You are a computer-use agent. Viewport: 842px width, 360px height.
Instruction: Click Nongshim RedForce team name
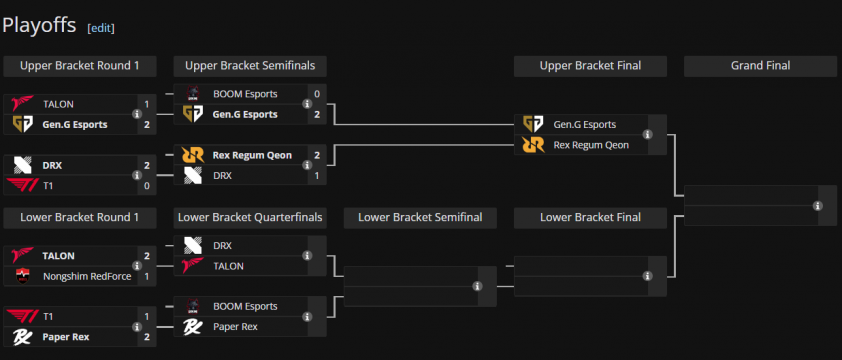(x=87, y=277)
